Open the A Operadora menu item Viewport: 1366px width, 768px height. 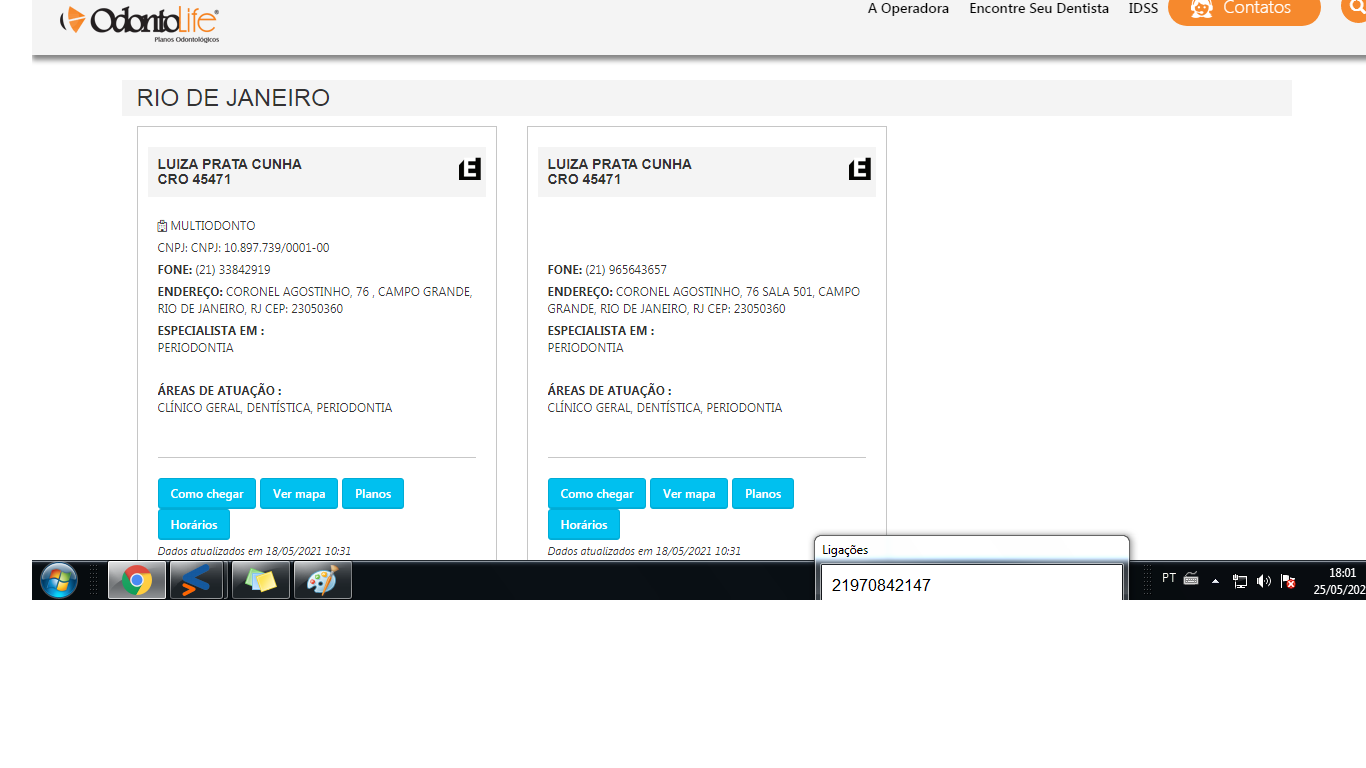(908, 8)
